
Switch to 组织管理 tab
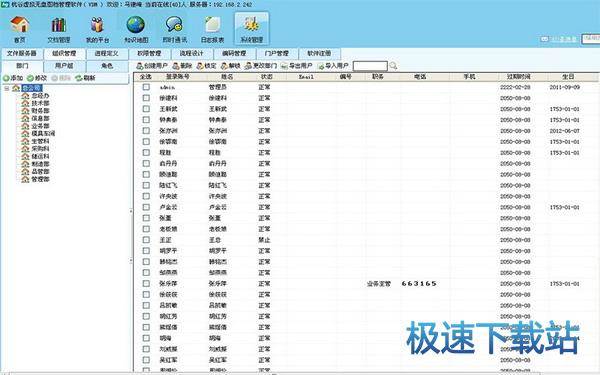64,54
